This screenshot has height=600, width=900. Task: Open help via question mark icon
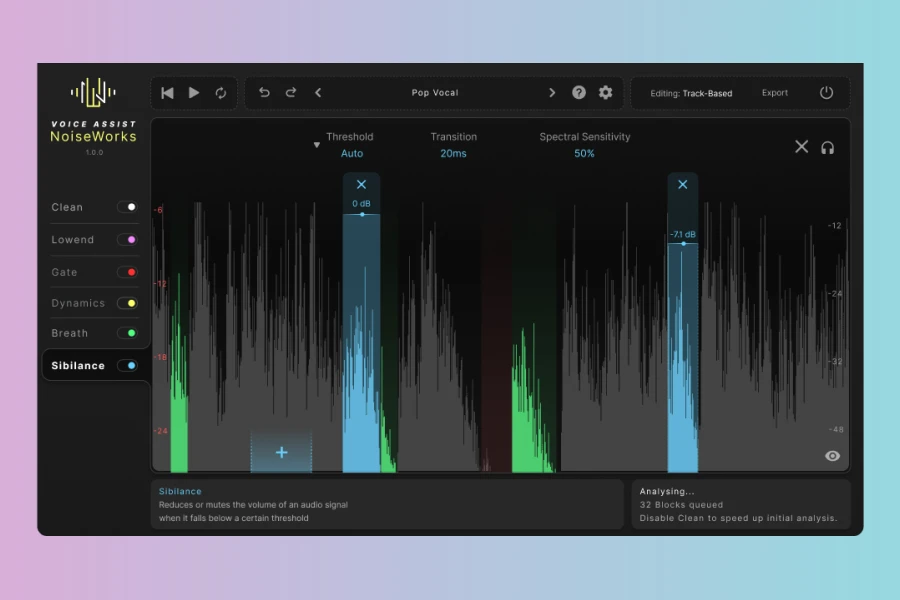point(579,93)
